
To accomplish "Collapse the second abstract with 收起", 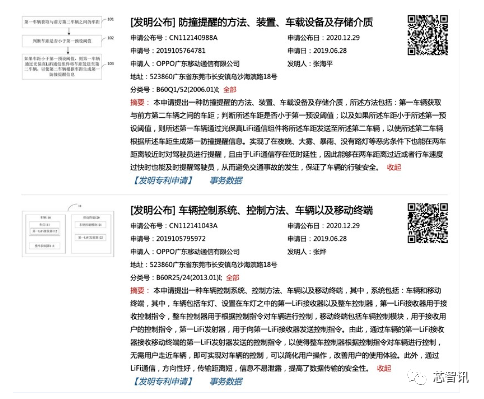I will (384, 368).
